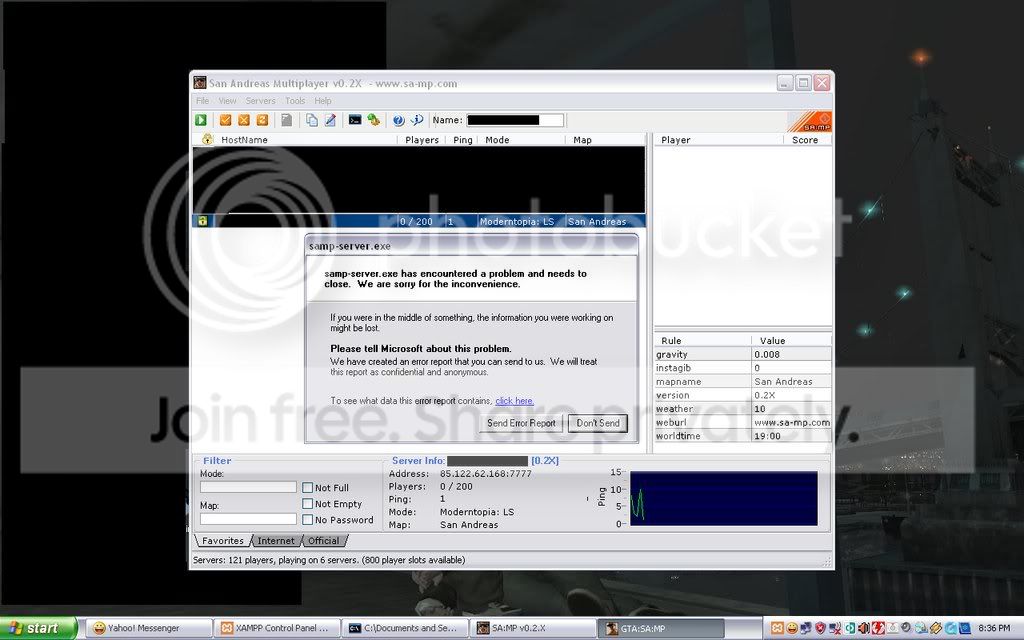Image resolution: width=1024 pixels, height=640 pixels.
Task: Open the Help menu
Action: [323, 101]
